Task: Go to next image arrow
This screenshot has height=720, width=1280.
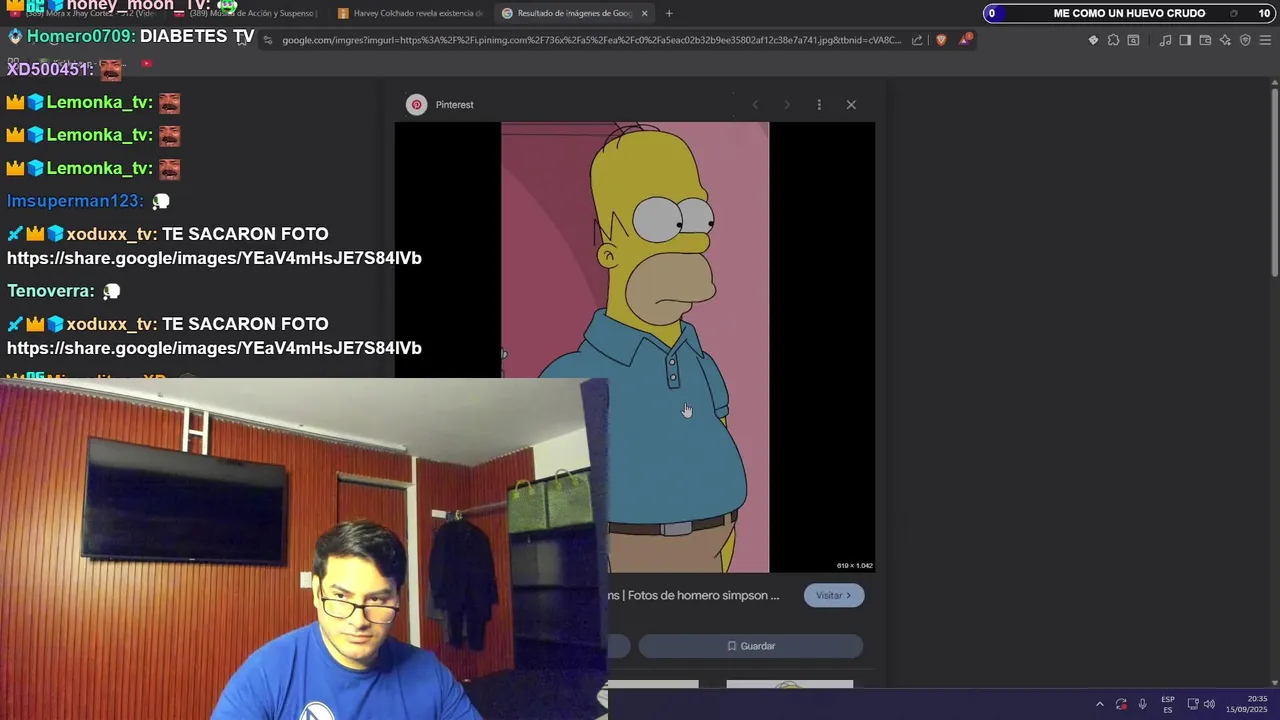Action: 787,104
